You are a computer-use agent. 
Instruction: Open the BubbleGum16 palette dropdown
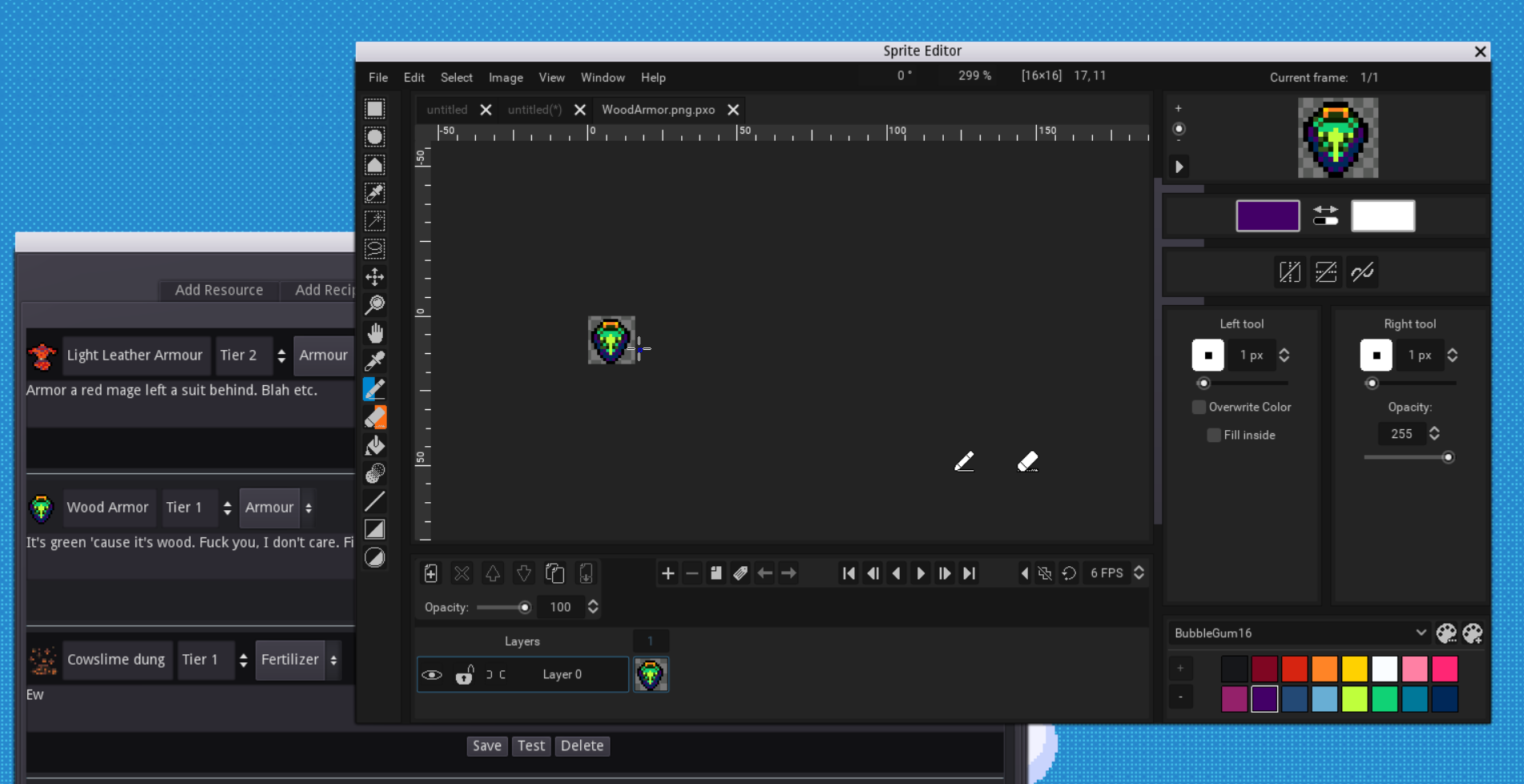1298,633
